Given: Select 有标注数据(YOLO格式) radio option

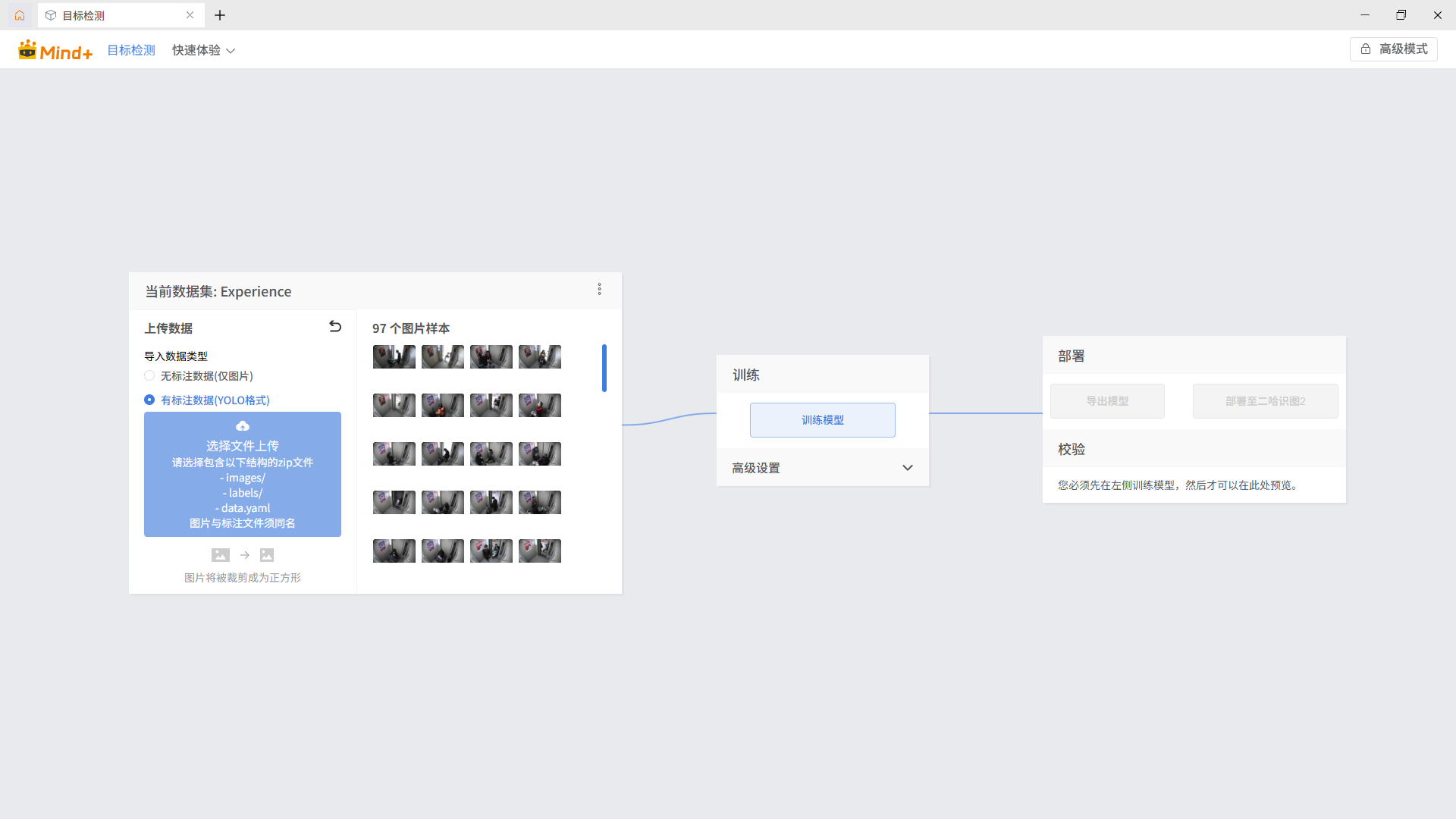Looking at the screenshot, I should pyautogui.click(x=149, y=400).
